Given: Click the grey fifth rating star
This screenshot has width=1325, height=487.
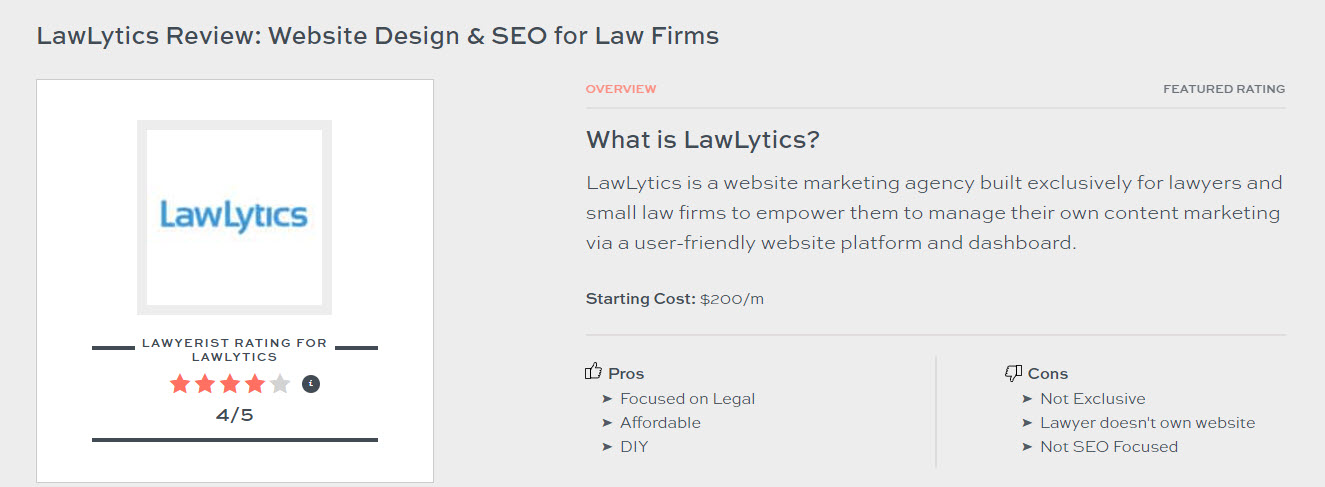Looking at the screenshot, I should [x=280, y=383].
